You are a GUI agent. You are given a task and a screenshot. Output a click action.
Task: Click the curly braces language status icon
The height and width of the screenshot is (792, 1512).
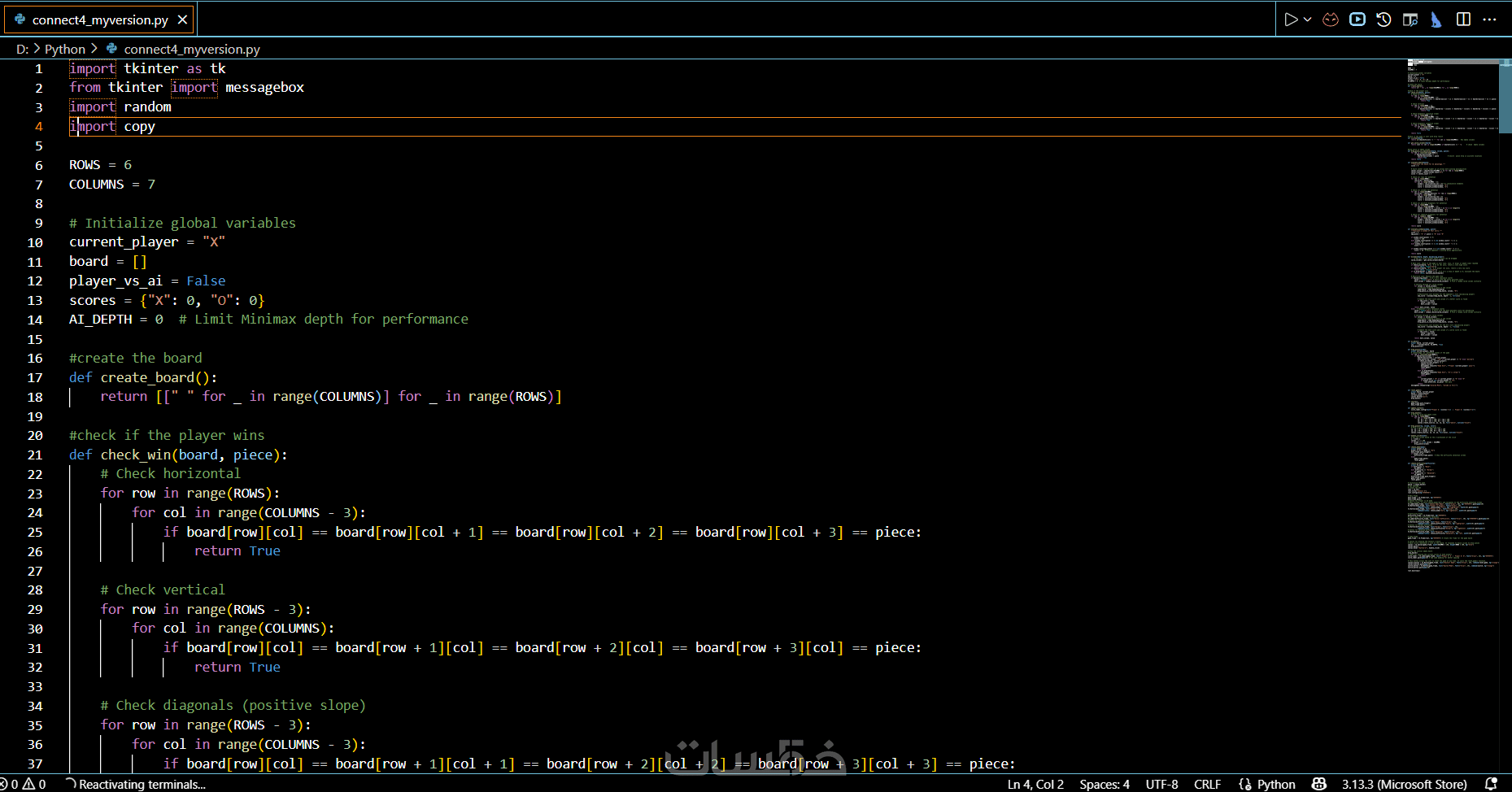[1245, 784]
